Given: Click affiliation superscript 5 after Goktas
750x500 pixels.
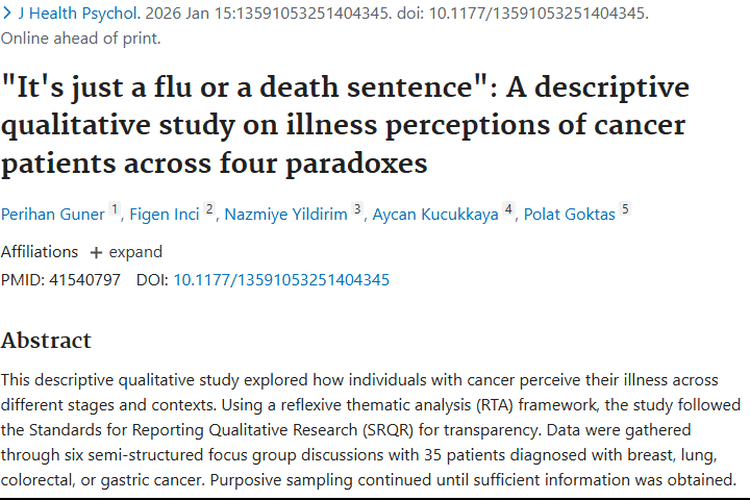Looking at the screenshot, I should coord(625,210).
